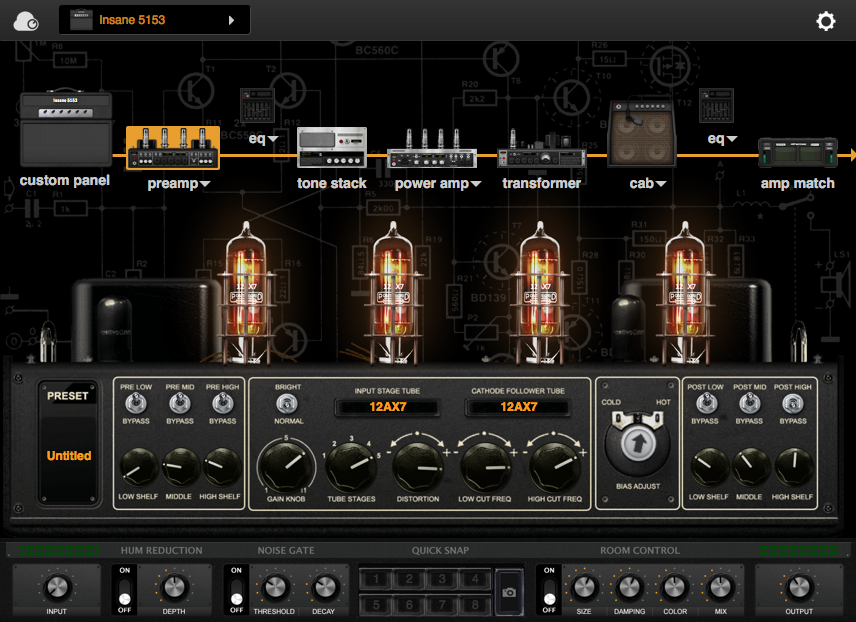
Task: Open the power amp dropdown menu
Action: click(477, 184)
